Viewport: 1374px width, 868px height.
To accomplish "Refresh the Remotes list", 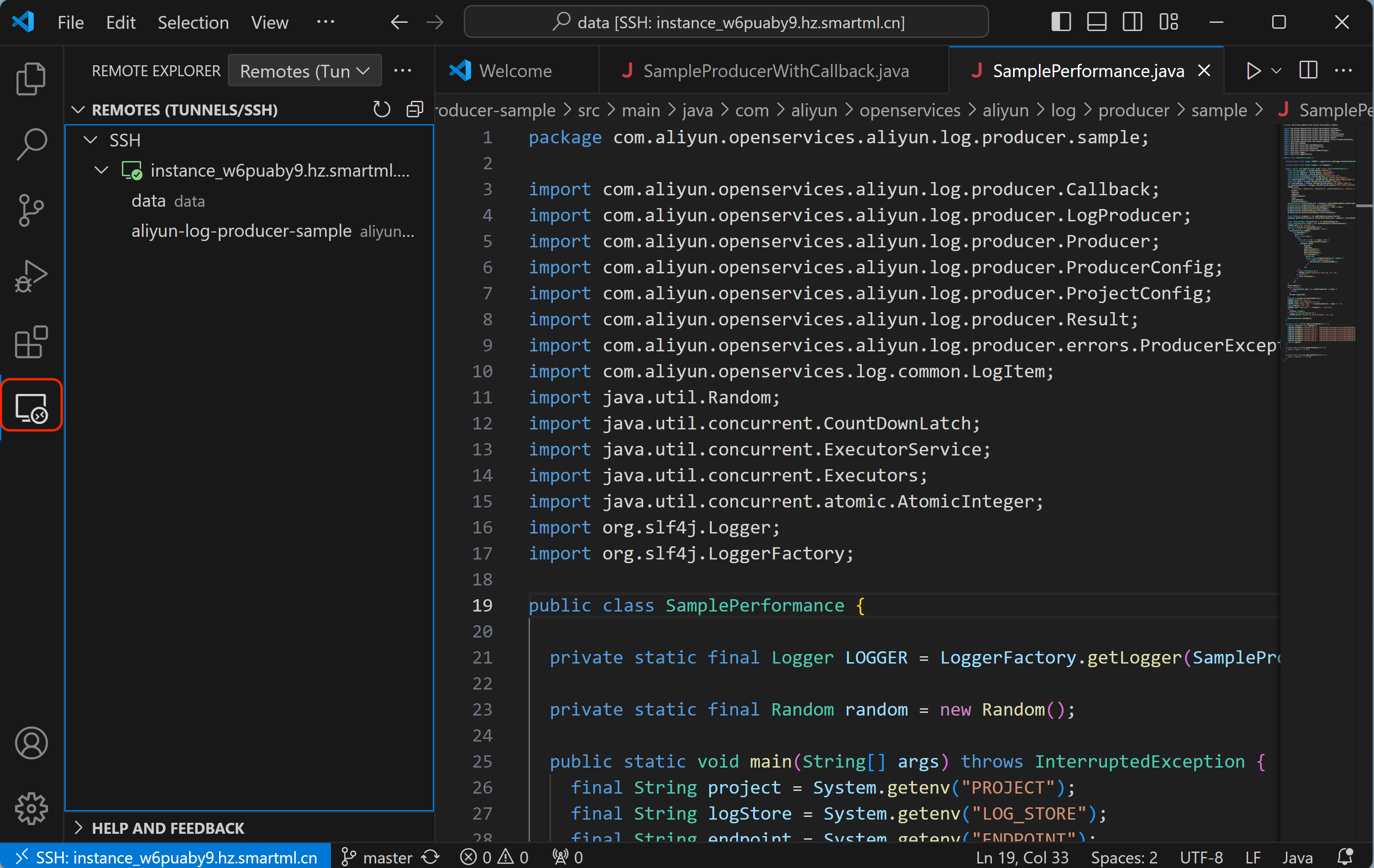I will click(x=381, y=110).
